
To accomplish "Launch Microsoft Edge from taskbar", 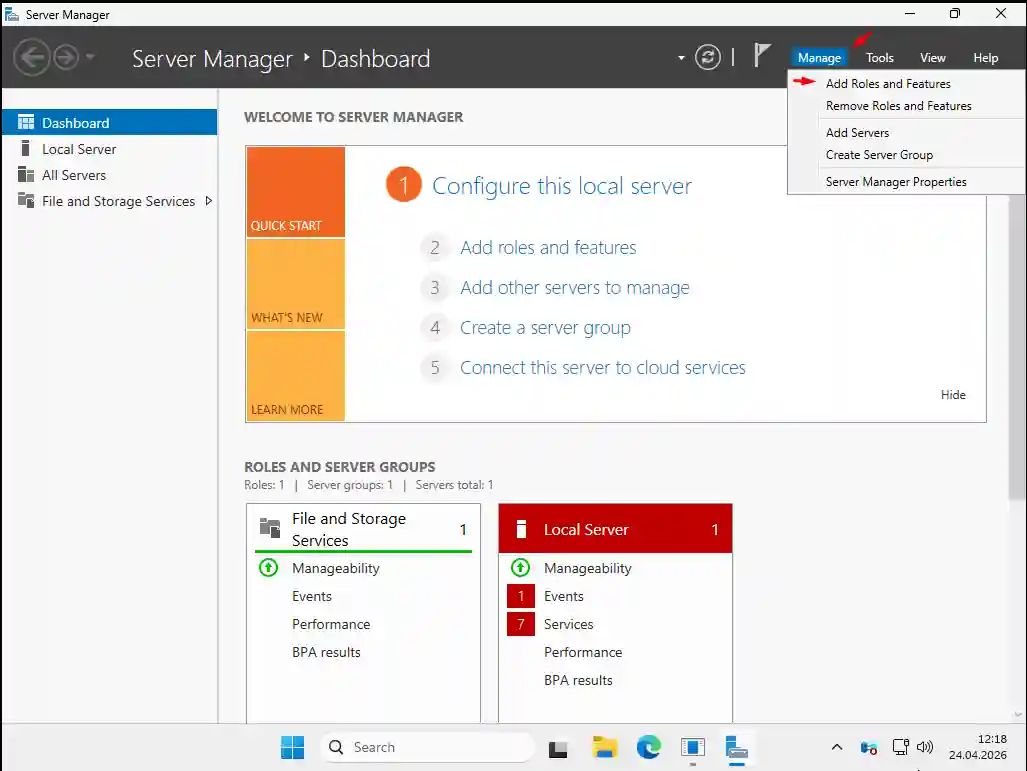I will coord(648,747).
